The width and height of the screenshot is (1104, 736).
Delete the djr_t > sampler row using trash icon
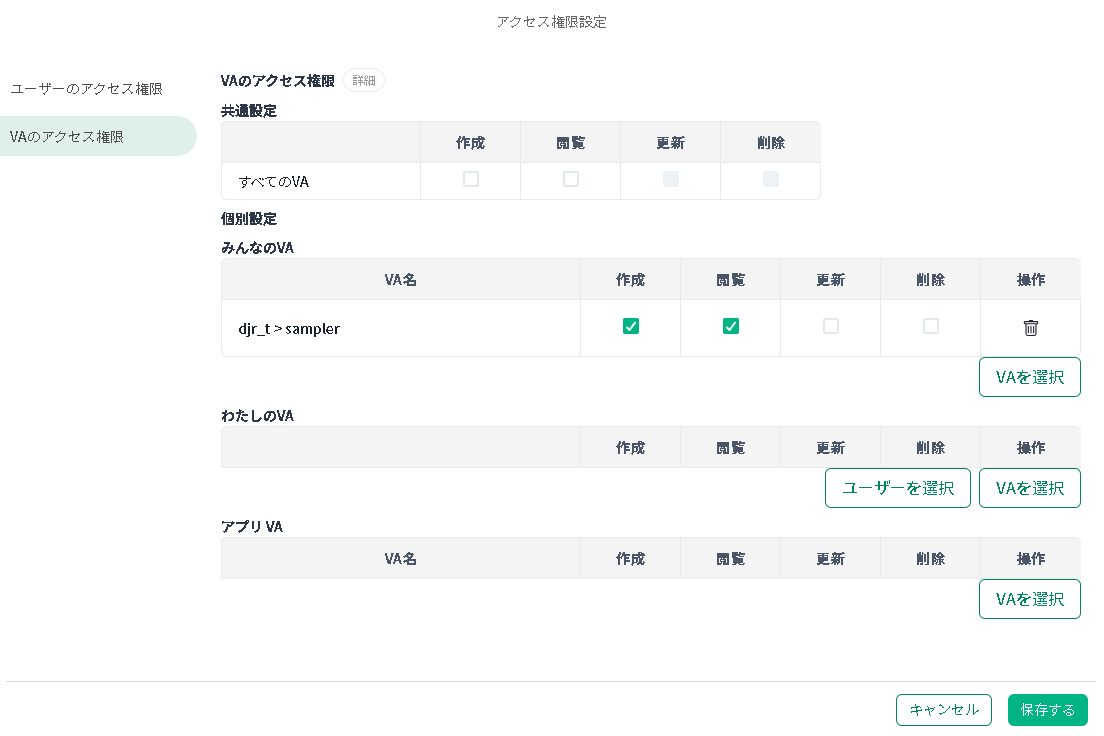point(1030,328)
